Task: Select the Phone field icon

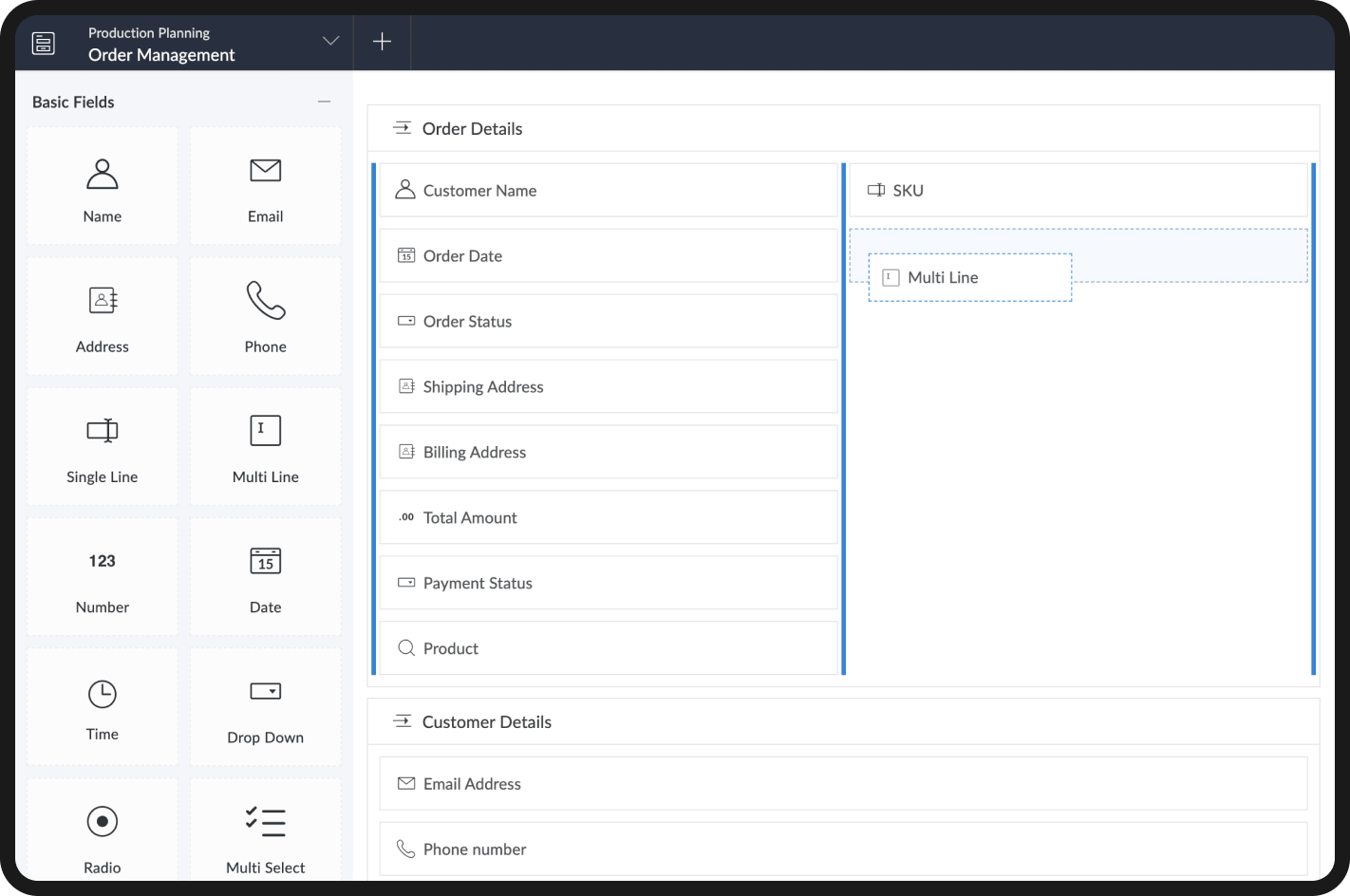Action: [x=265, y=301]
